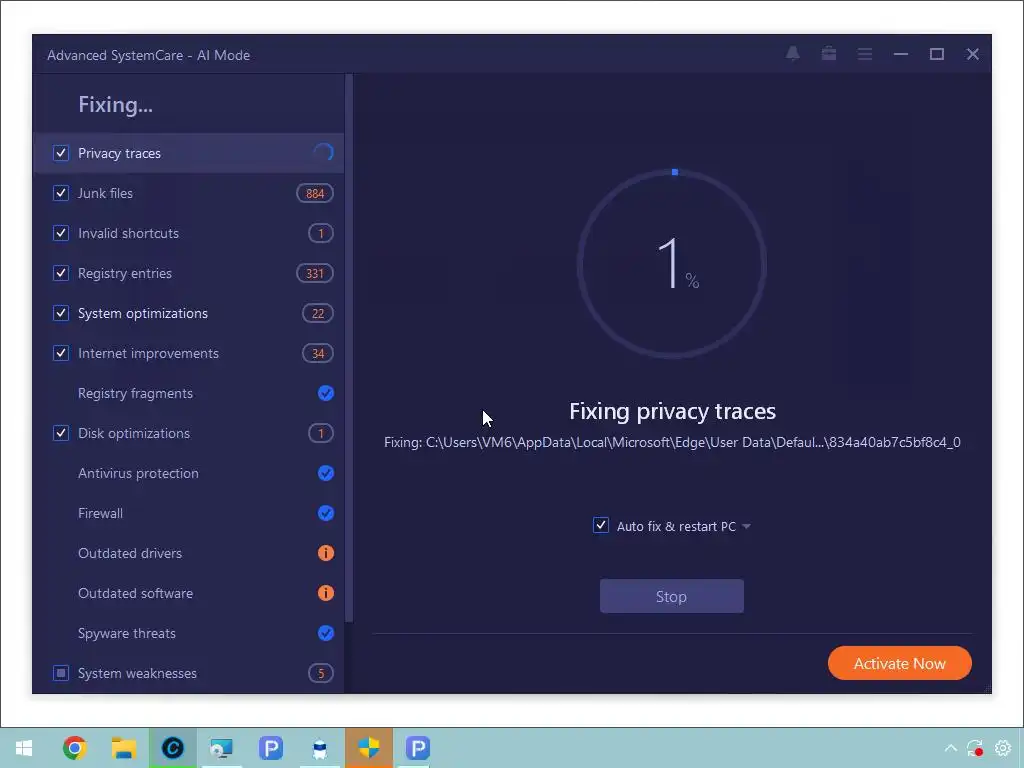Click the blue checkmark next to Firewall
1024x768 pixels.
(326, 513)
